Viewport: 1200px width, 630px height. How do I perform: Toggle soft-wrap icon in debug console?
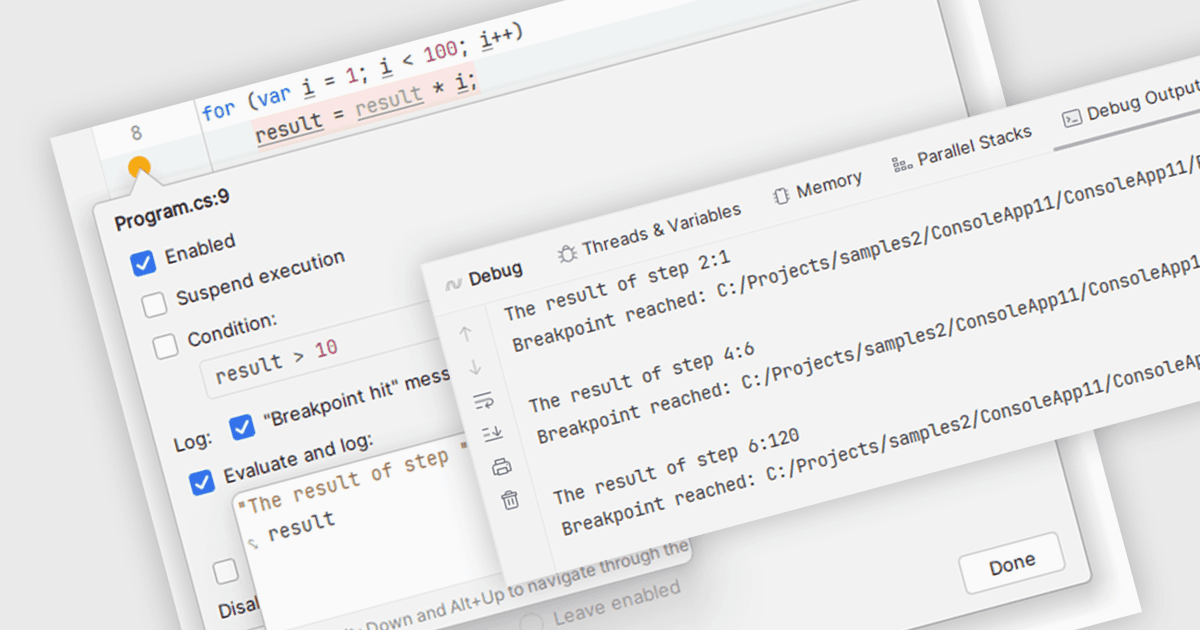[x=483, y=401]
